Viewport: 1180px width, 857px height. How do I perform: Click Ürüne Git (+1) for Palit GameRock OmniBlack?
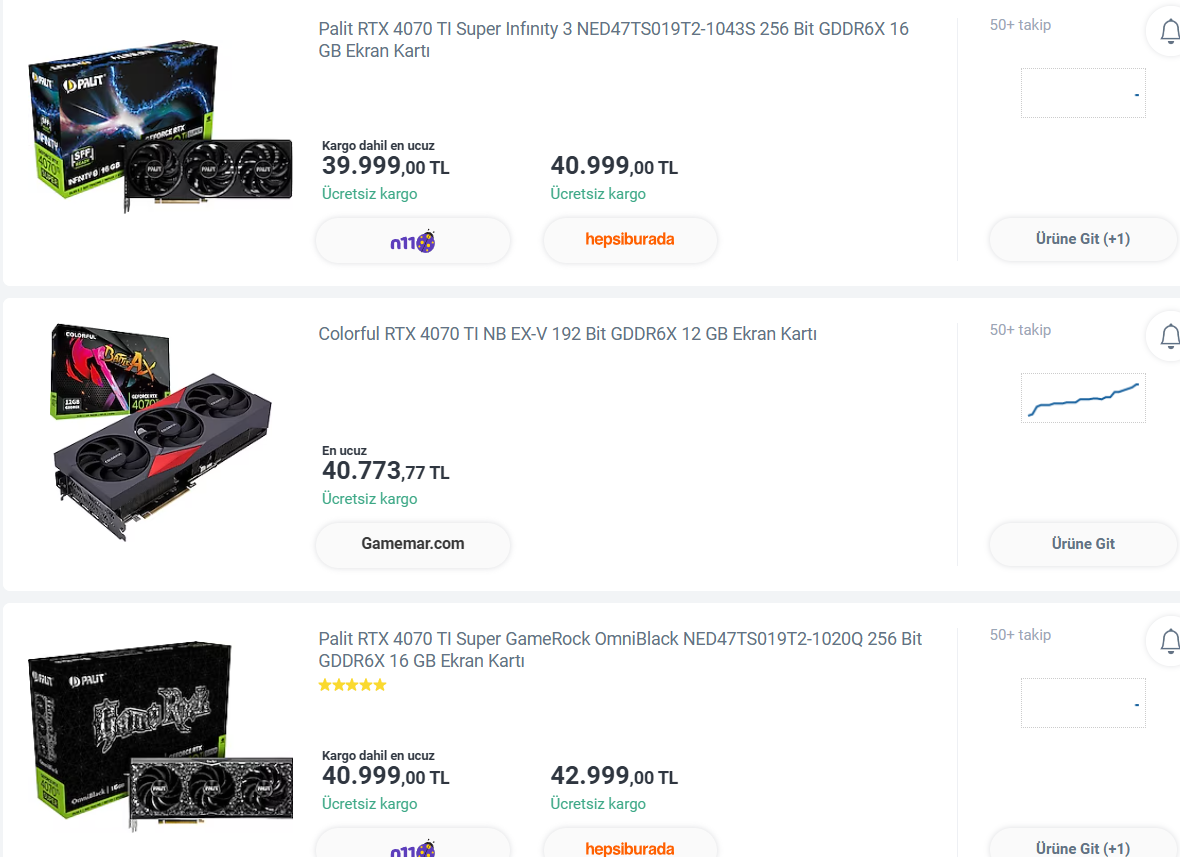(x=1083, y=845)
